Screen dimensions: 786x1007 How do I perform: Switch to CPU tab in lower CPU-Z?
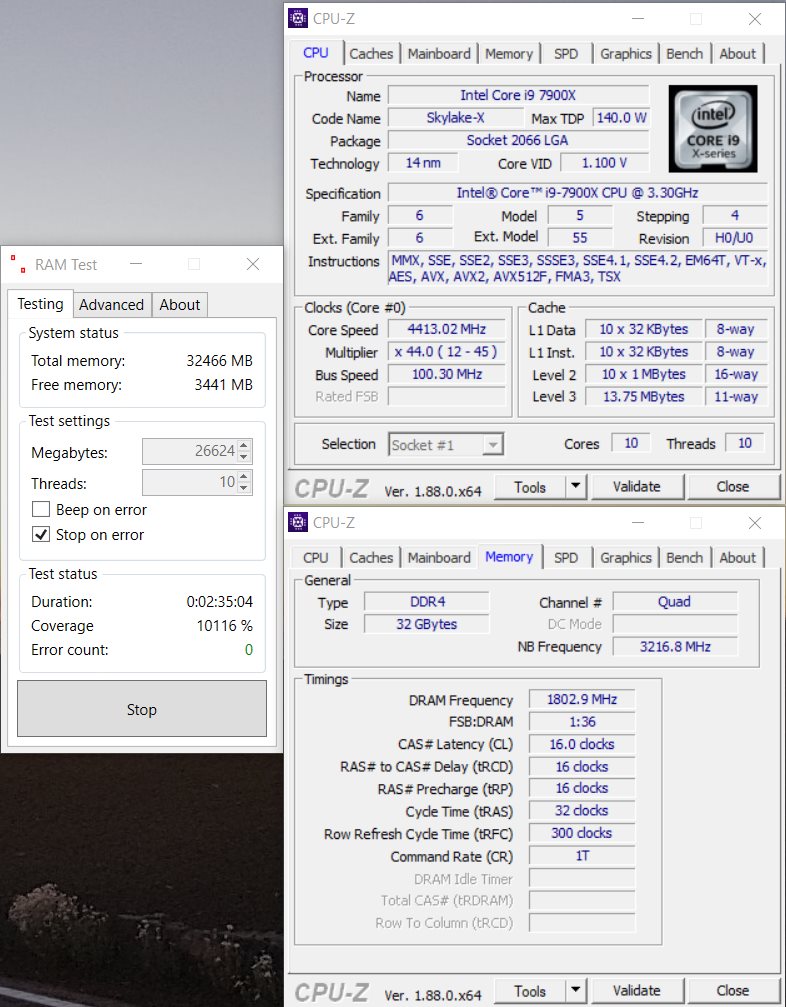[x=315, y=557]
